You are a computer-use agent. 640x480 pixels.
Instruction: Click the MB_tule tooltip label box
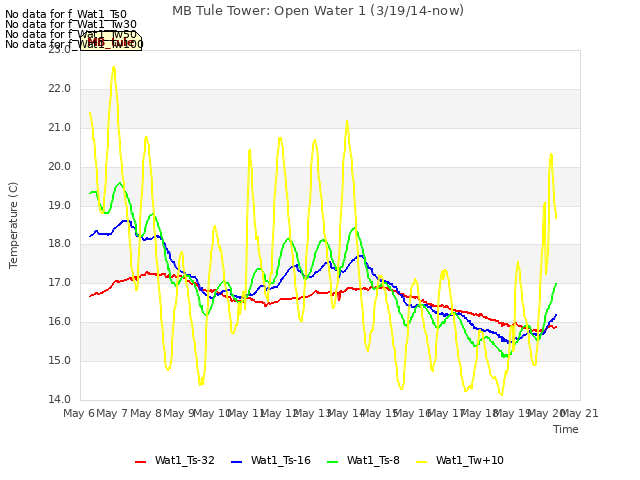pos(111,41)
